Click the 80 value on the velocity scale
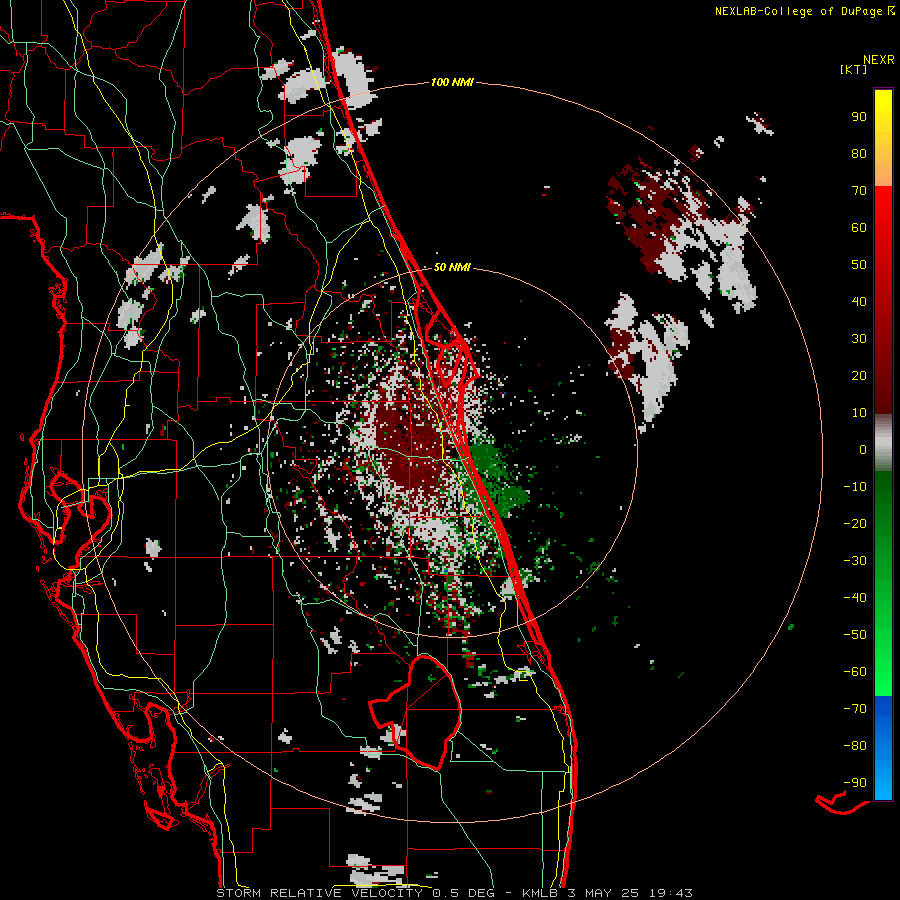 [859, 153]
